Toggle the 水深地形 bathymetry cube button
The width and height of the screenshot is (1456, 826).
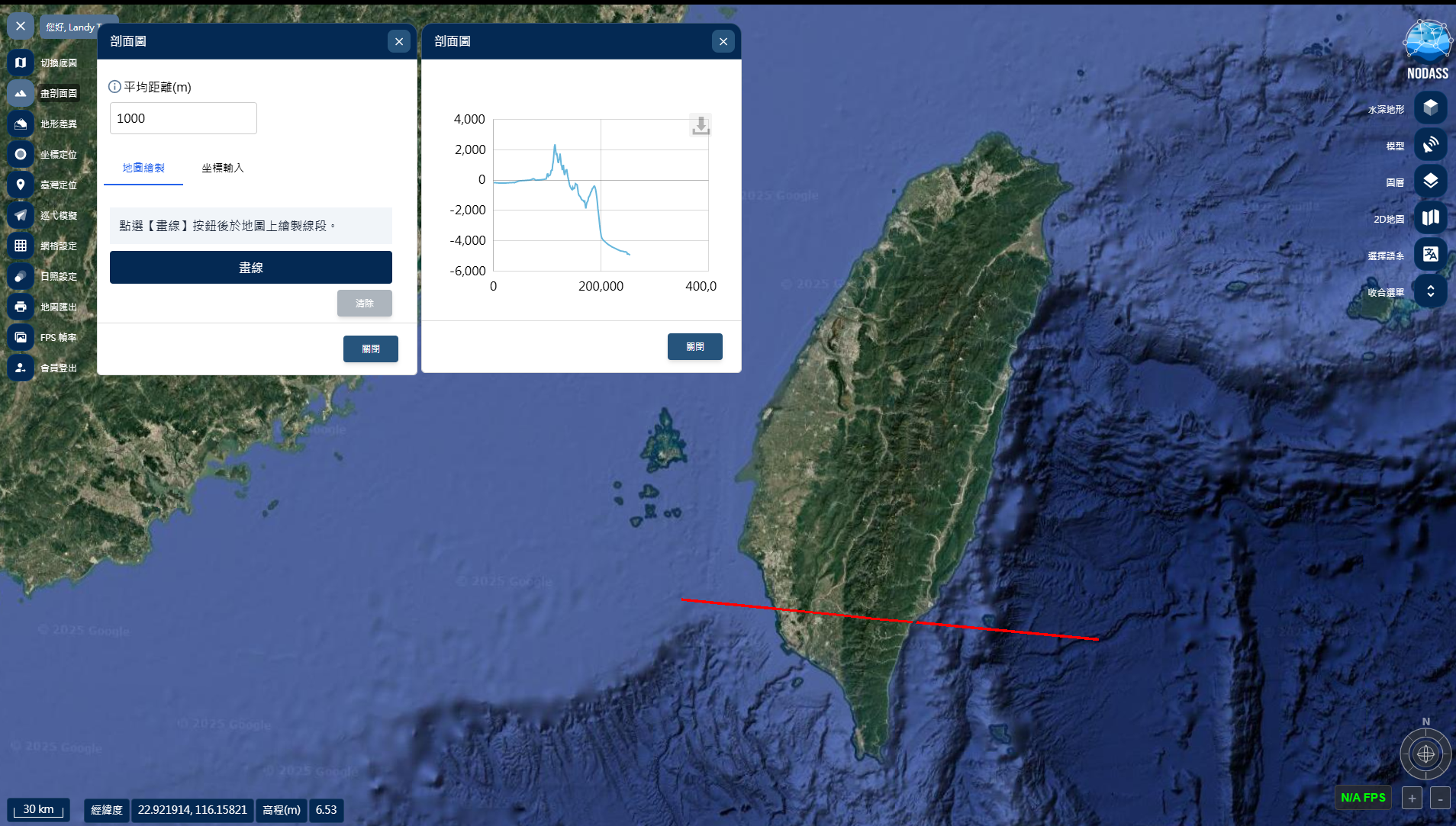1430,108
